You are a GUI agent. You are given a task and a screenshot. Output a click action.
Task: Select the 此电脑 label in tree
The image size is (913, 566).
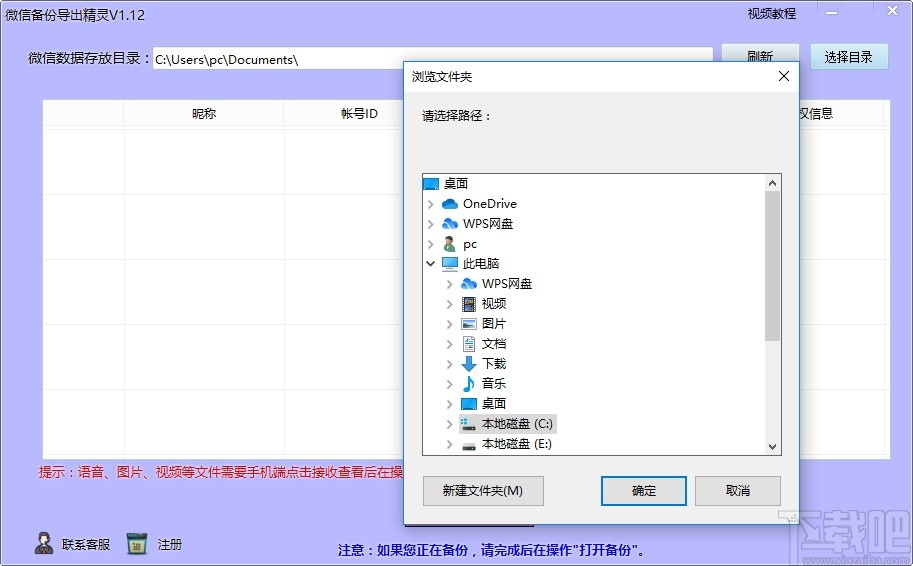480,264
